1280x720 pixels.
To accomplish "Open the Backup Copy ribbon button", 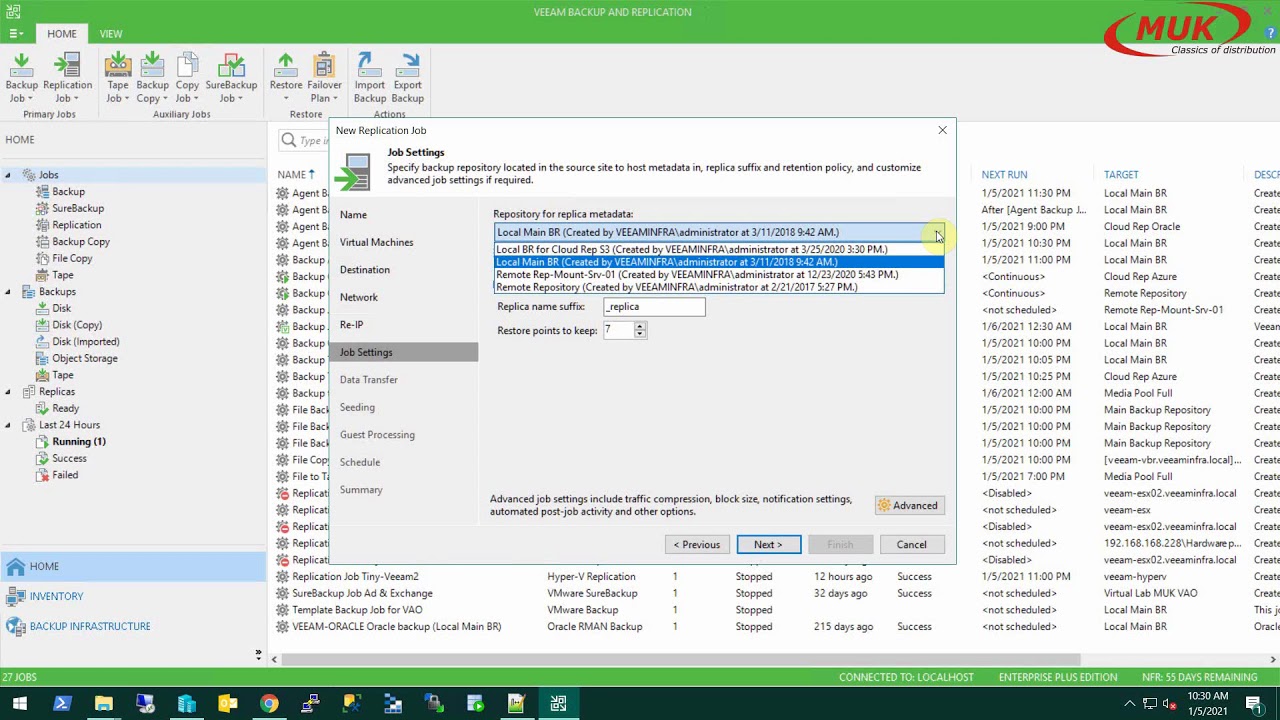I will (x=152, y=77).
